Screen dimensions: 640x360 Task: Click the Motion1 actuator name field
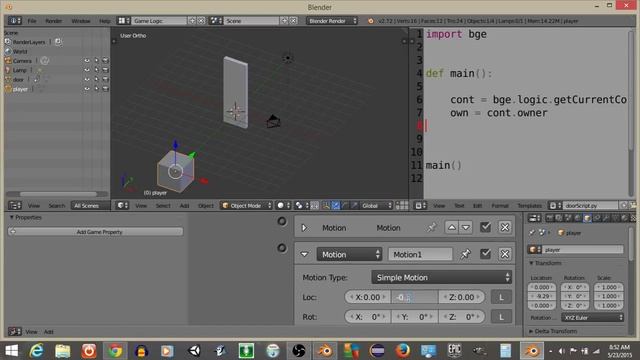tap(420, 254)
